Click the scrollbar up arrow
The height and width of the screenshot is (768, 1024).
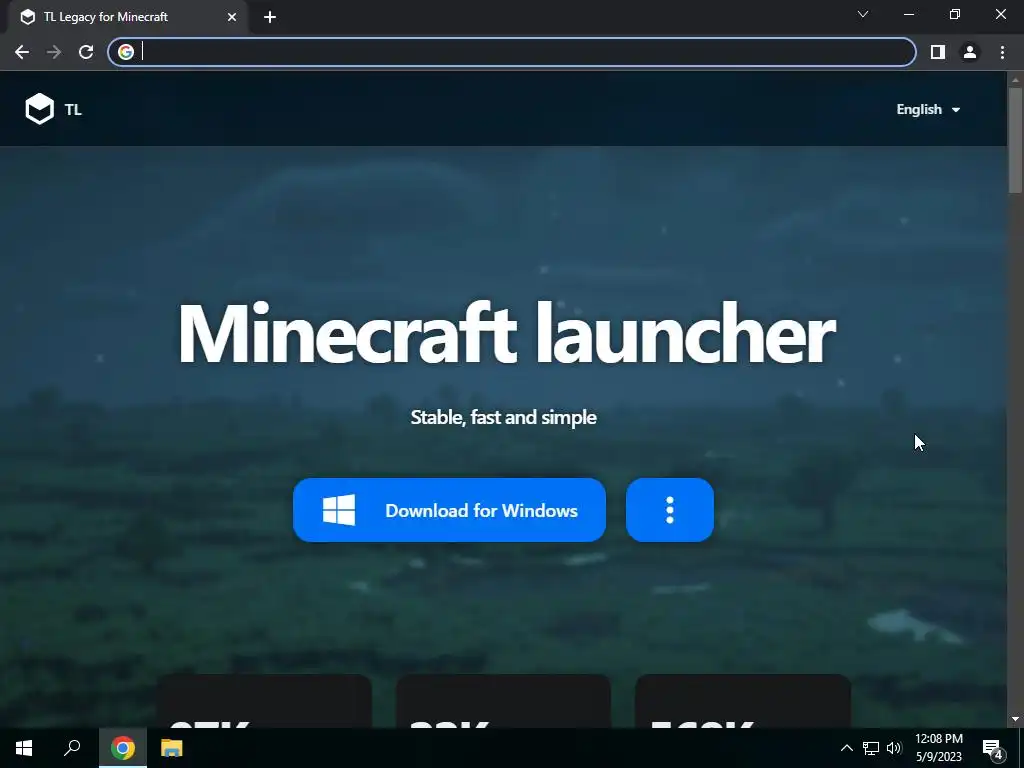[1015, 80]
